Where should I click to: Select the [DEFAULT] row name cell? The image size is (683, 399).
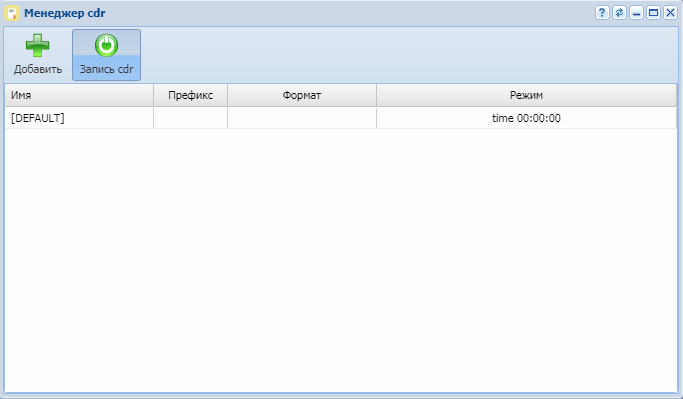[x=79, y=118]
